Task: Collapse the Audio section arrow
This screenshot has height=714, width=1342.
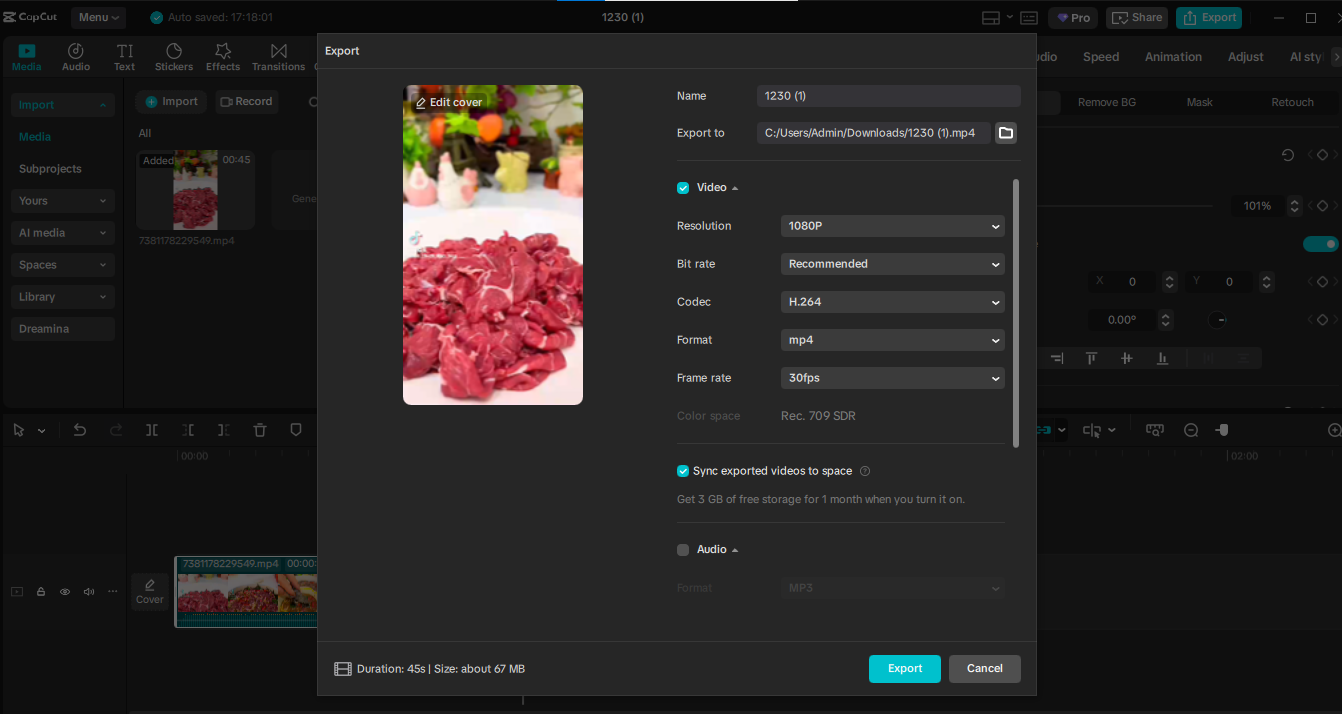Action: coord(735,550)
